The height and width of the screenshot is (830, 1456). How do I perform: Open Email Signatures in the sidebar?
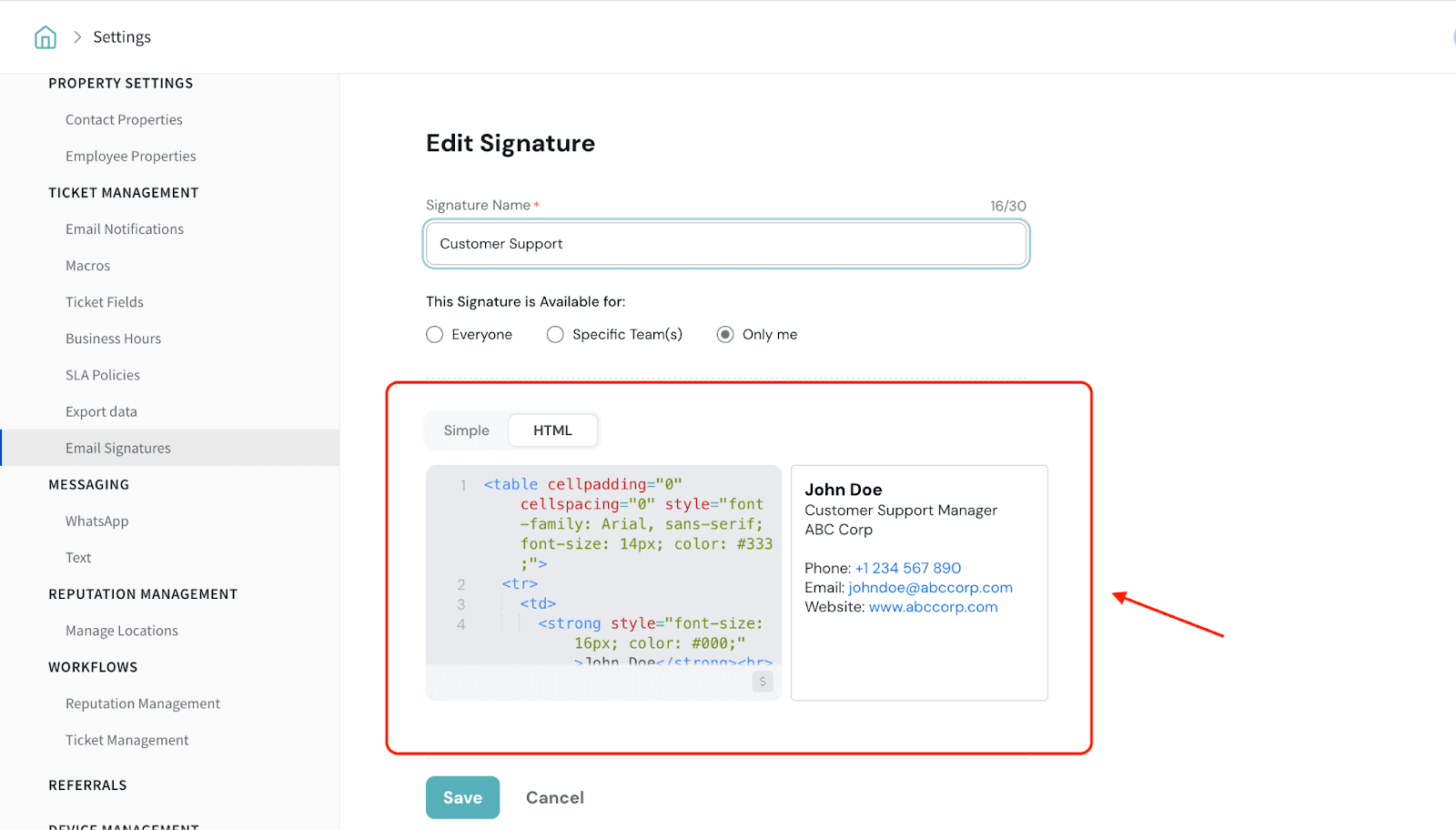click(x=118, y=448)
